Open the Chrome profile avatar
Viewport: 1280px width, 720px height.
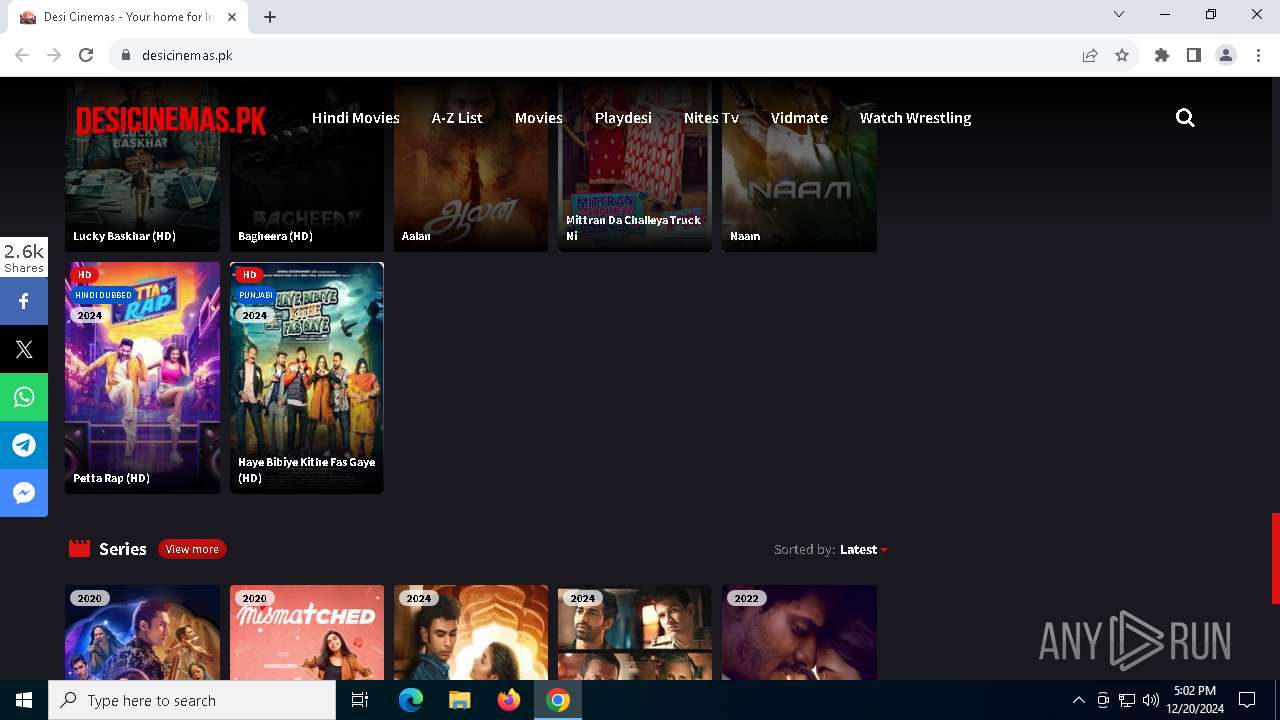[x=1226, y=55]
